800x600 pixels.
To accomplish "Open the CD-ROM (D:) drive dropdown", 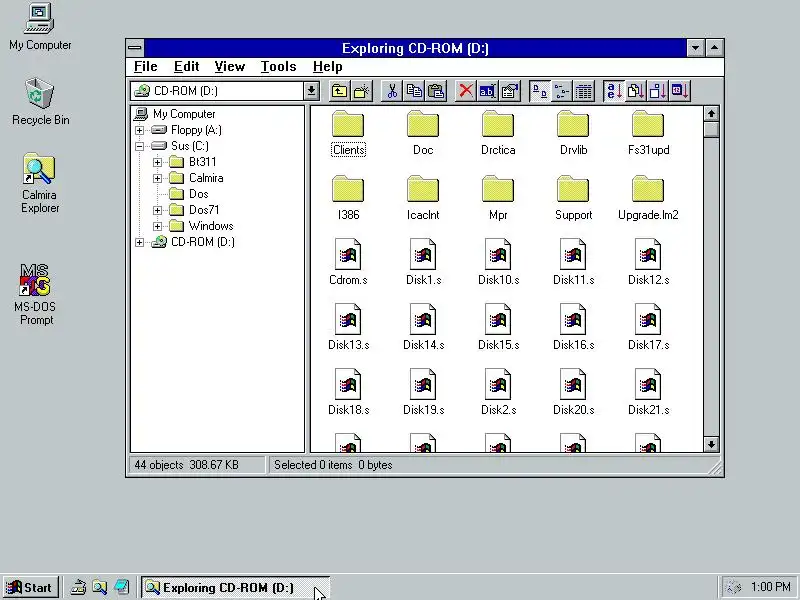I will (x=311, y=91).
